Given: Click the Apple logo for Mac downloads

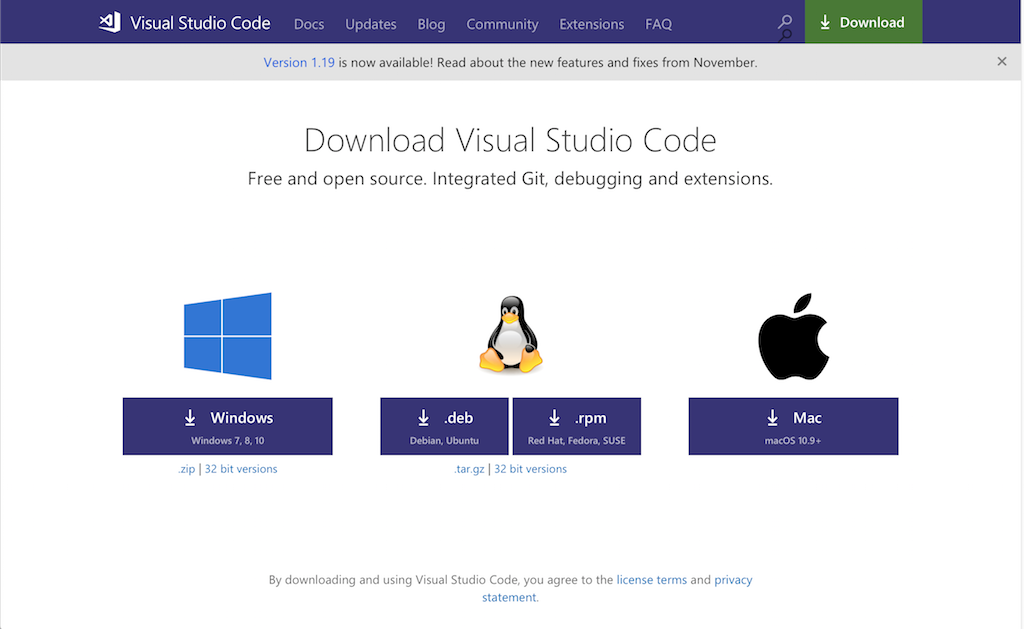Looking at the screenshot, I should click(x=793, y=335).
